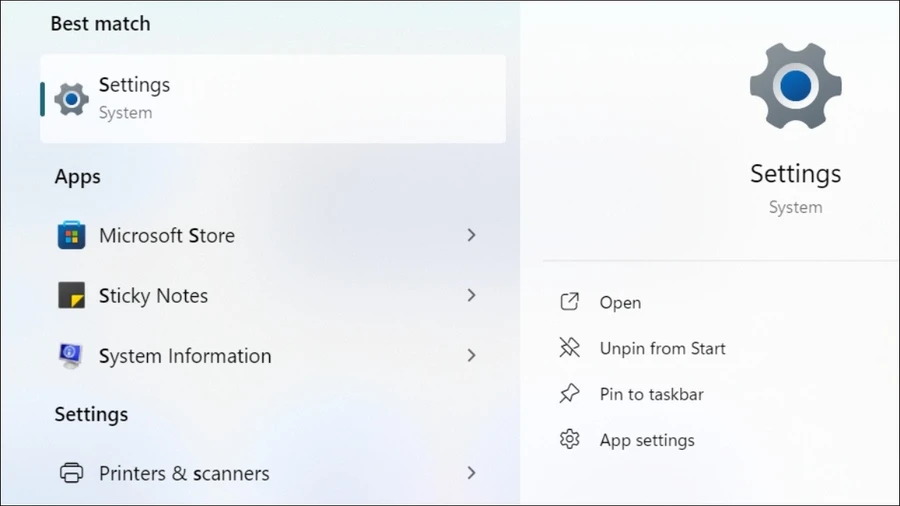Click the Open external-link icon
900x506 pixels.
569,302
